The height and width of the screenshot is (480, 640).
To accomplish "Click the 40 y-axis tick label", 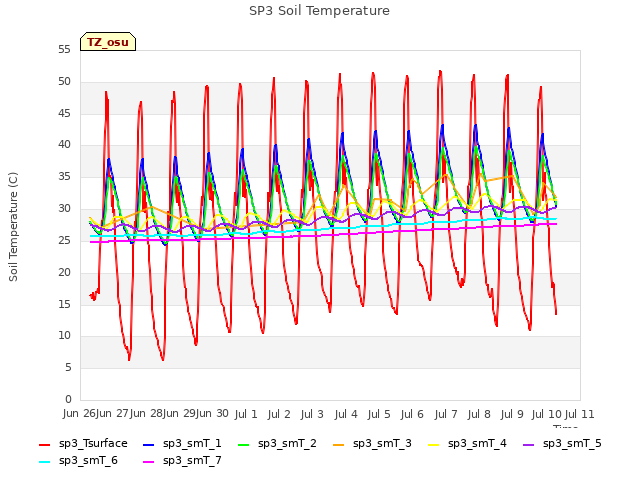I will pos(64,144).
